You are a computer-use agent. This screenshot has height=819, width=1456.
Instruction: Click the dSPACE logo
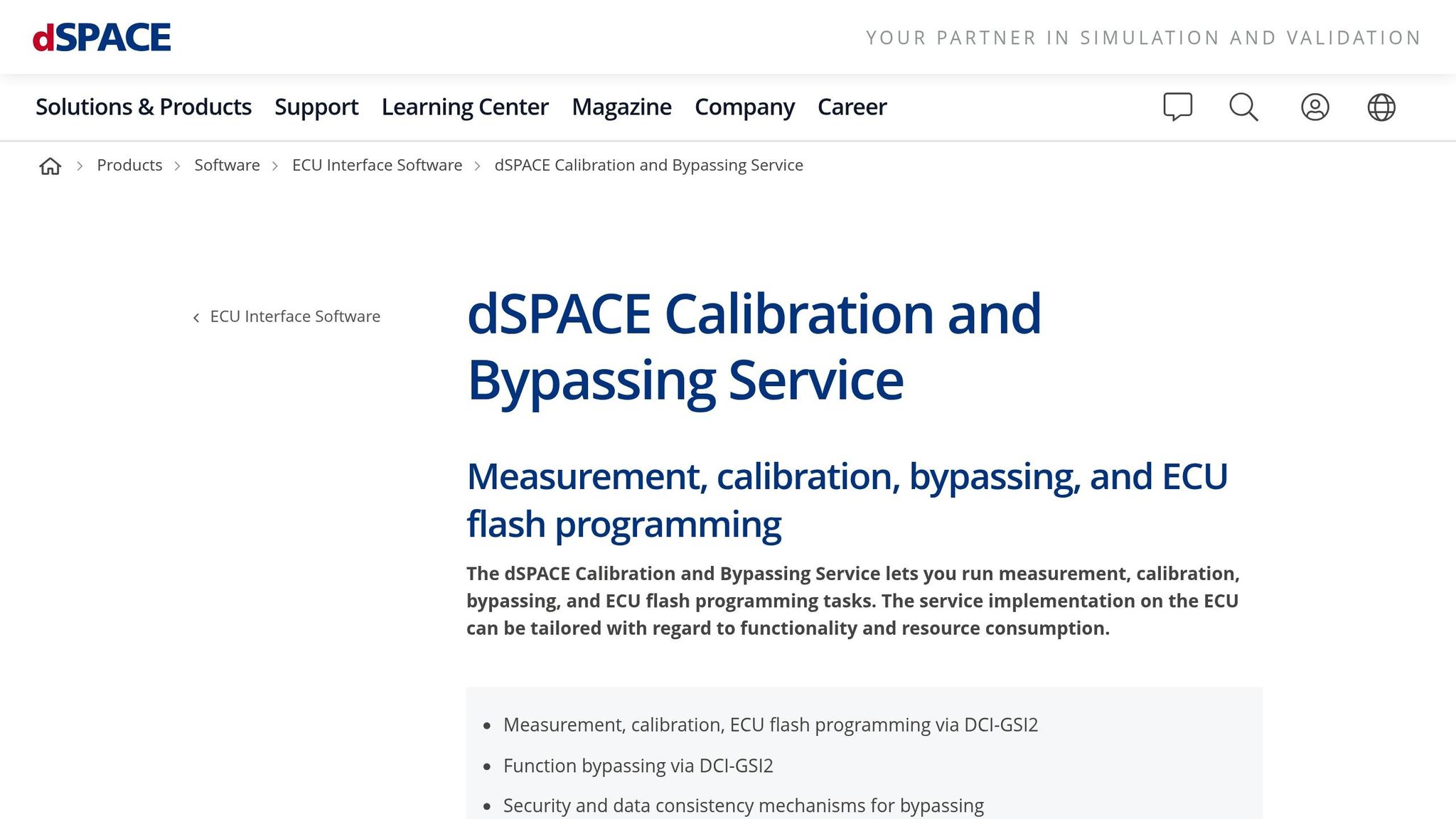102,38
